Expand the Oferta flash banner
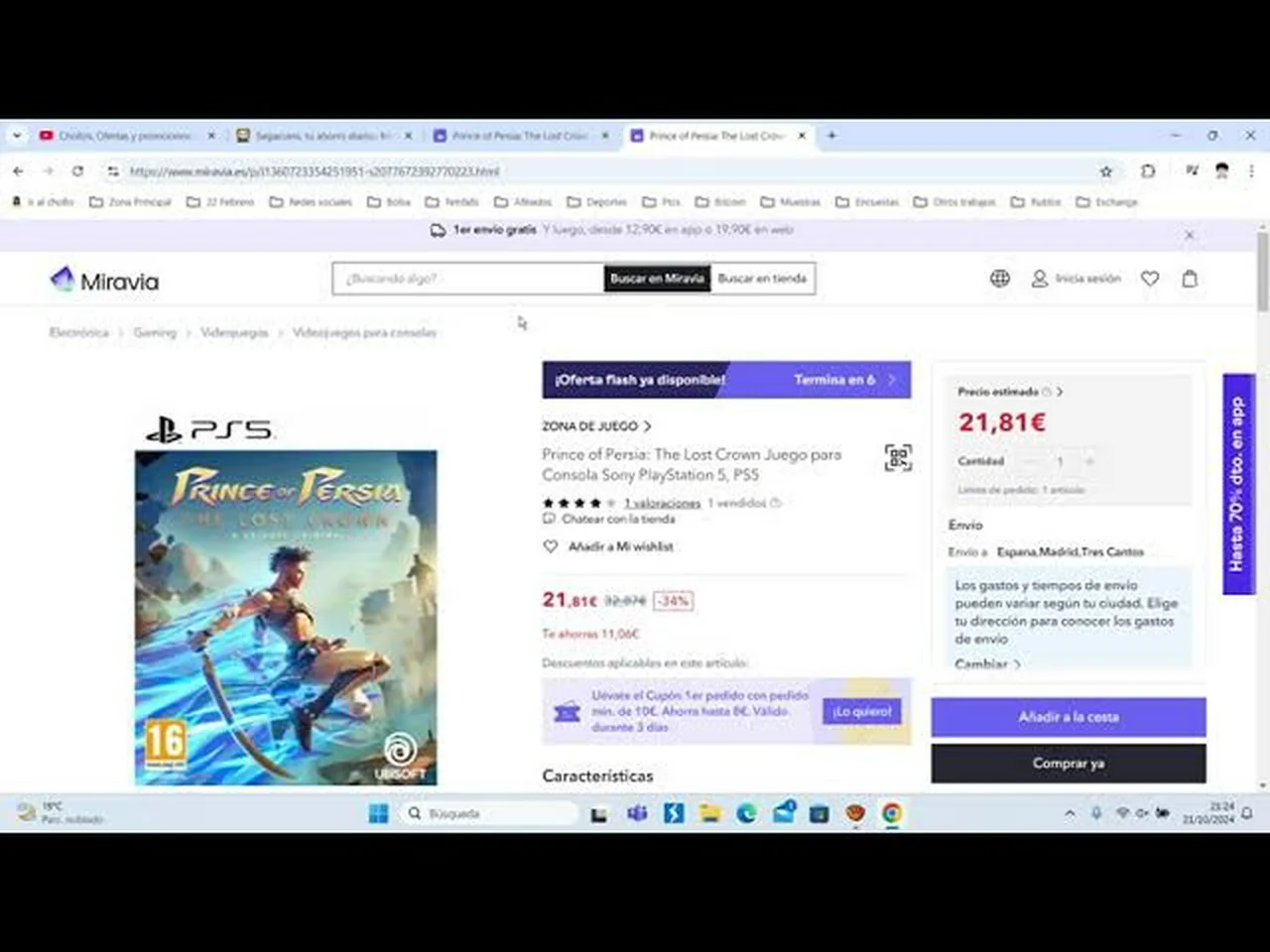Viewport: 1270px width, 952px height. pos(726,380)
